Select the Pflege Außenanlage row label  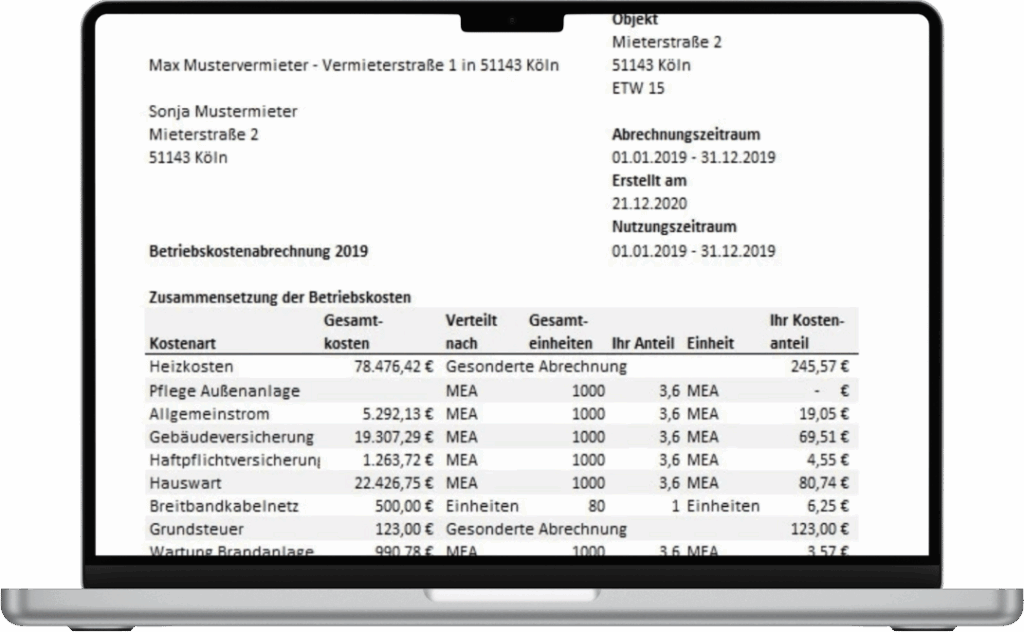pos(224,390)
